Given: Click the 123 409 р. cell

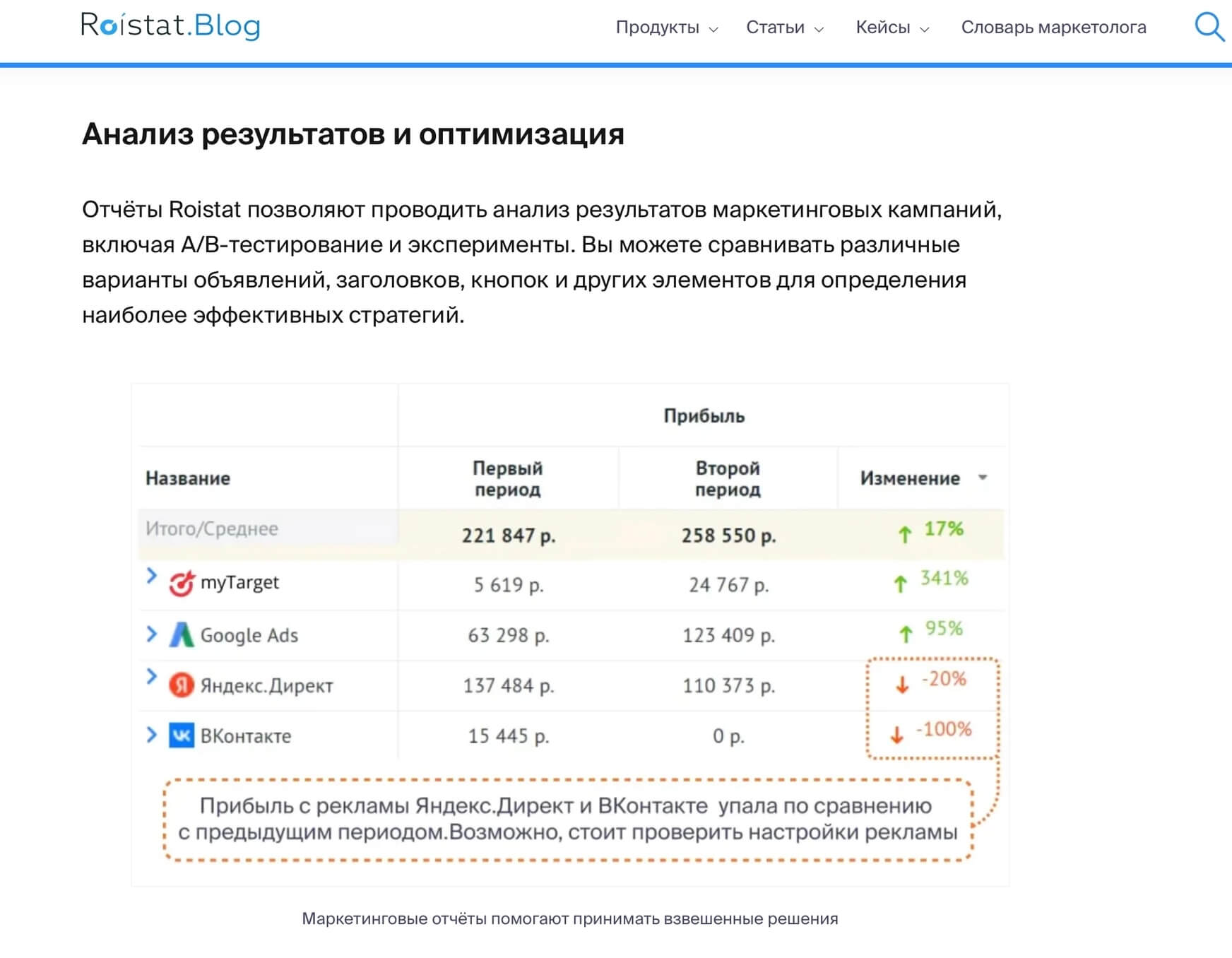Looking at the screenshot, I should [728, 635].
